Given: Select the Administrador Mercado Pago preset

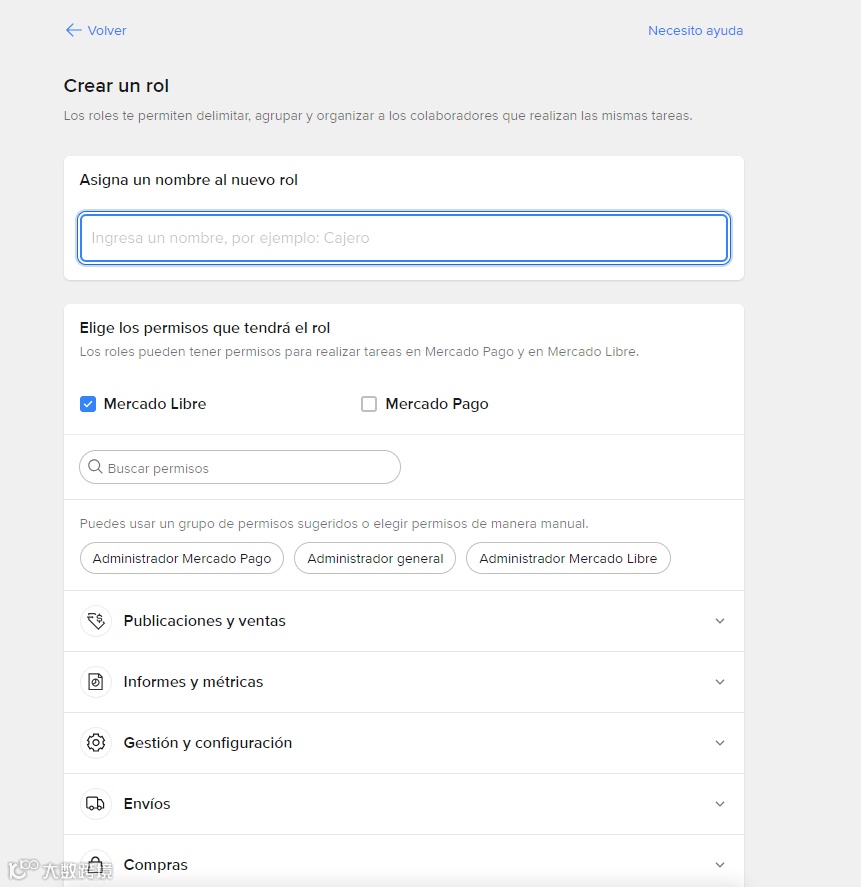Looking at the screenshot, I should (x=182, y=558).
